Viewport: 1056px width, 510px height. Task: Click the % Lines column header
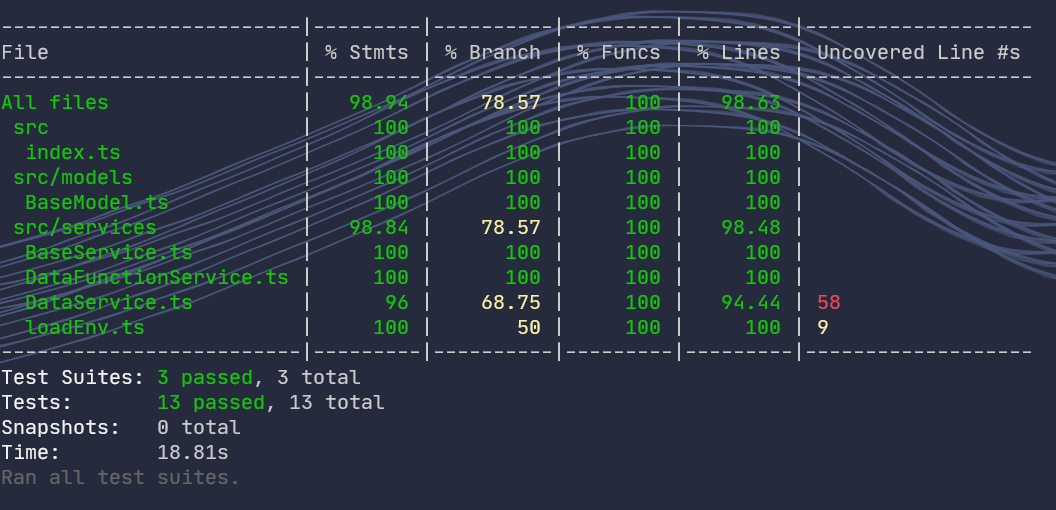tap(738, 52)
